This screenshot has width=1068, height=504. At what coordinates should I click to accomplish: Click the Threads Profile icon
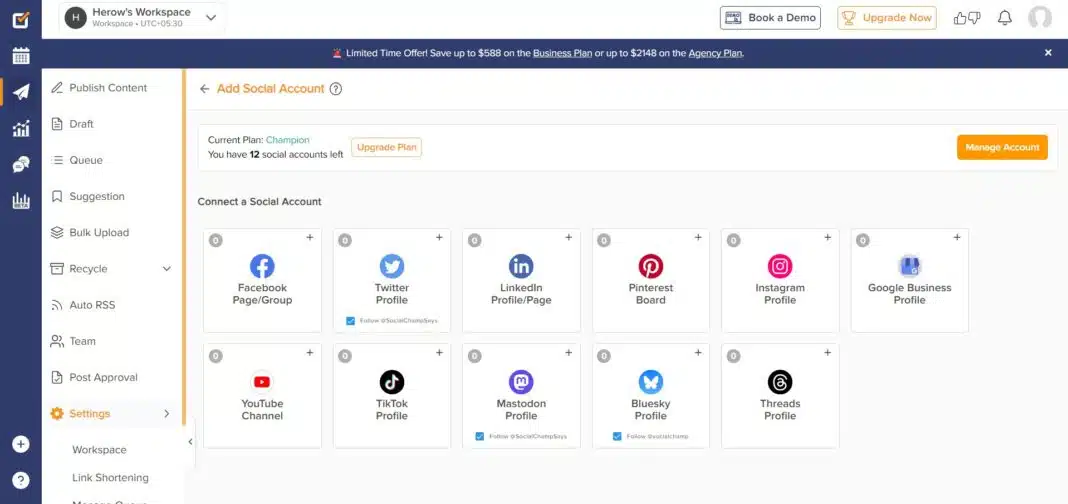(780, 382)
